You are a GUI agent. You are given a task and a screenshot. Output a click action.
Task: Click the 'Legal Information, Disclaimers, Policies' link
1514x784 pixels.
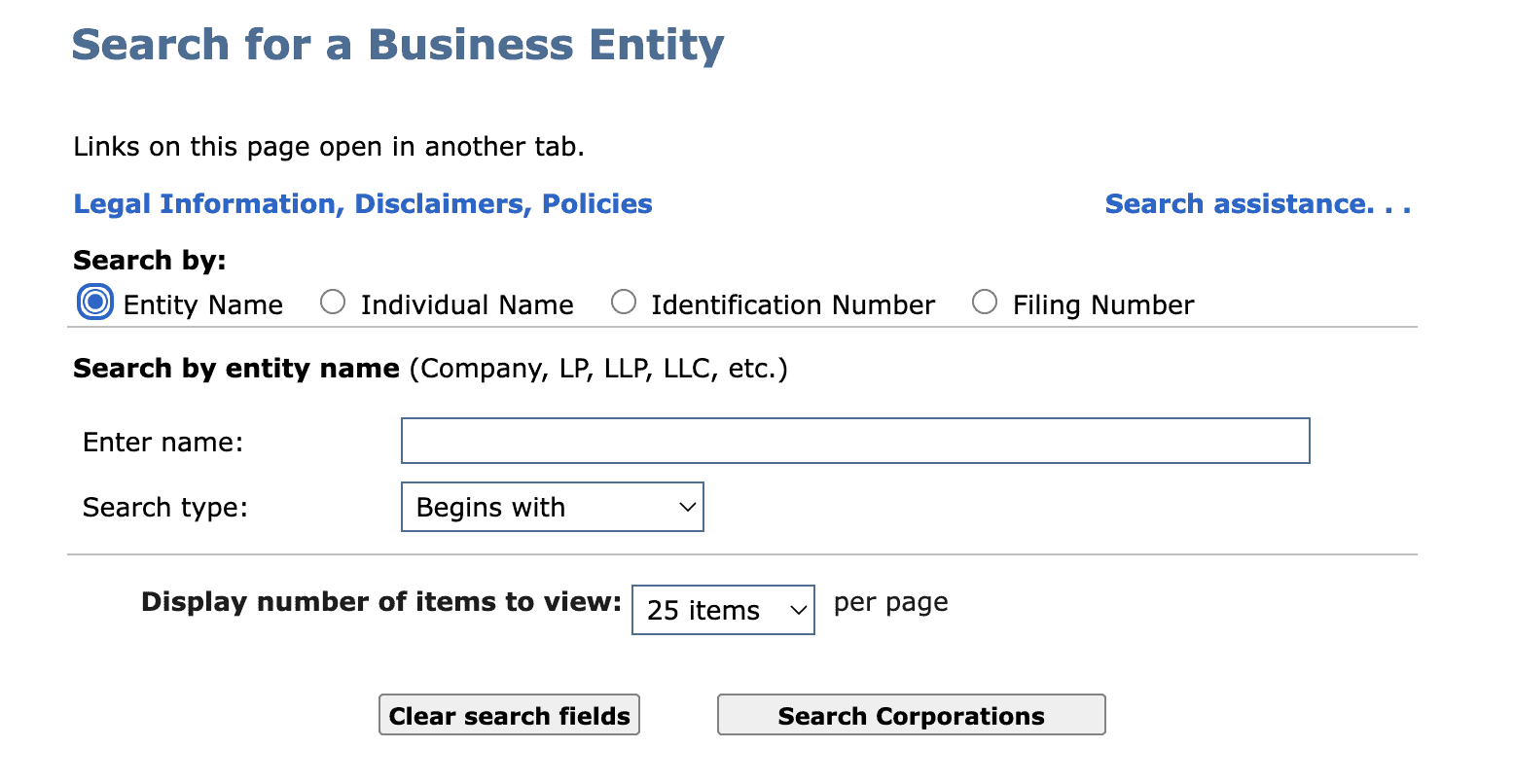click(x=362, y=203)
